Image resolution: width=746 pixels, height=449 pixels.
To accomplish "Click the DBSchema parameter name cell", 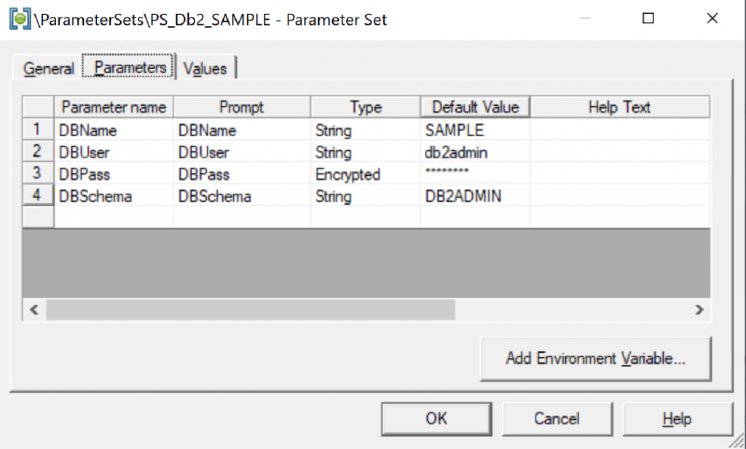I will tap(114, 195).
